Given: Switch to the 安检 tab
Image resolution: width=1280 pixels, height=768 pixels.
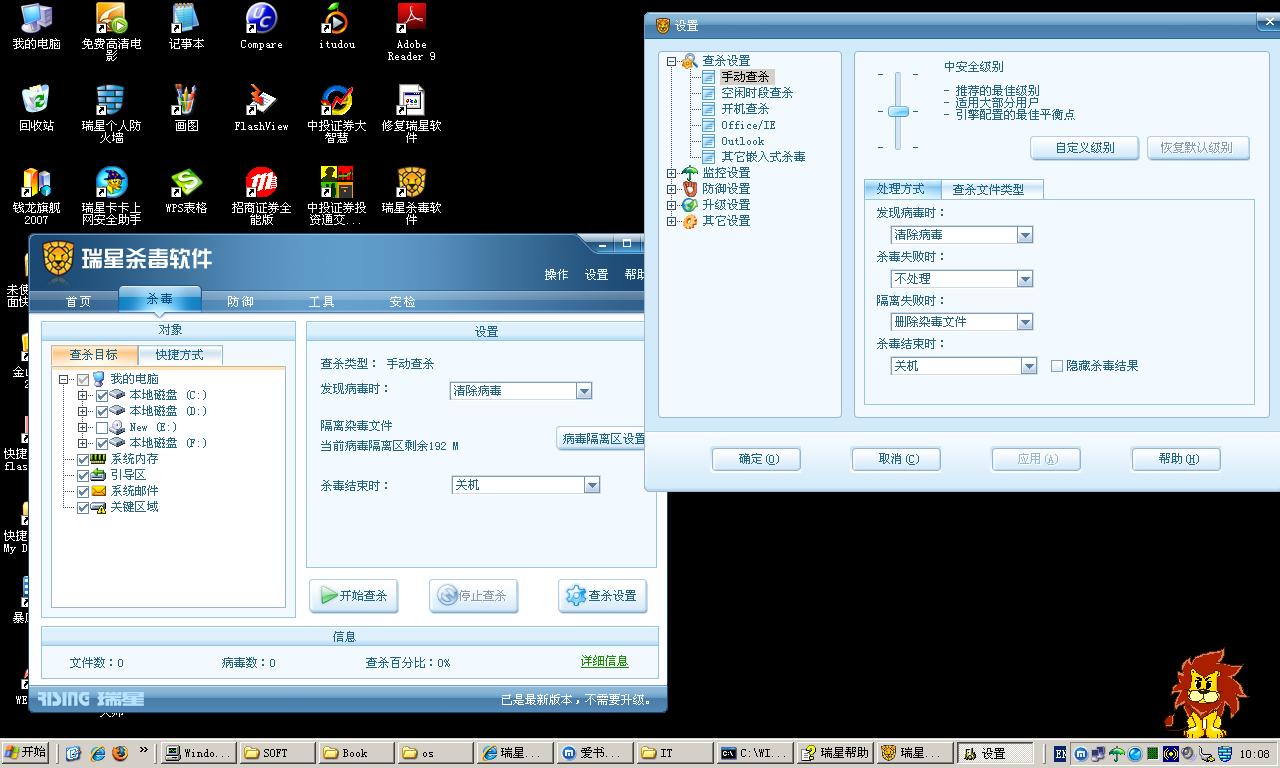Looking at the screenshot, I should [402, 301].
